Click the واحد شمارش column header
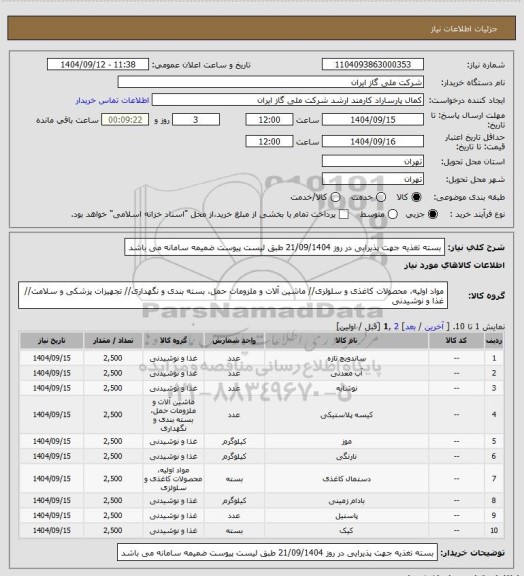The image size is (524, 576). [234, 341]
